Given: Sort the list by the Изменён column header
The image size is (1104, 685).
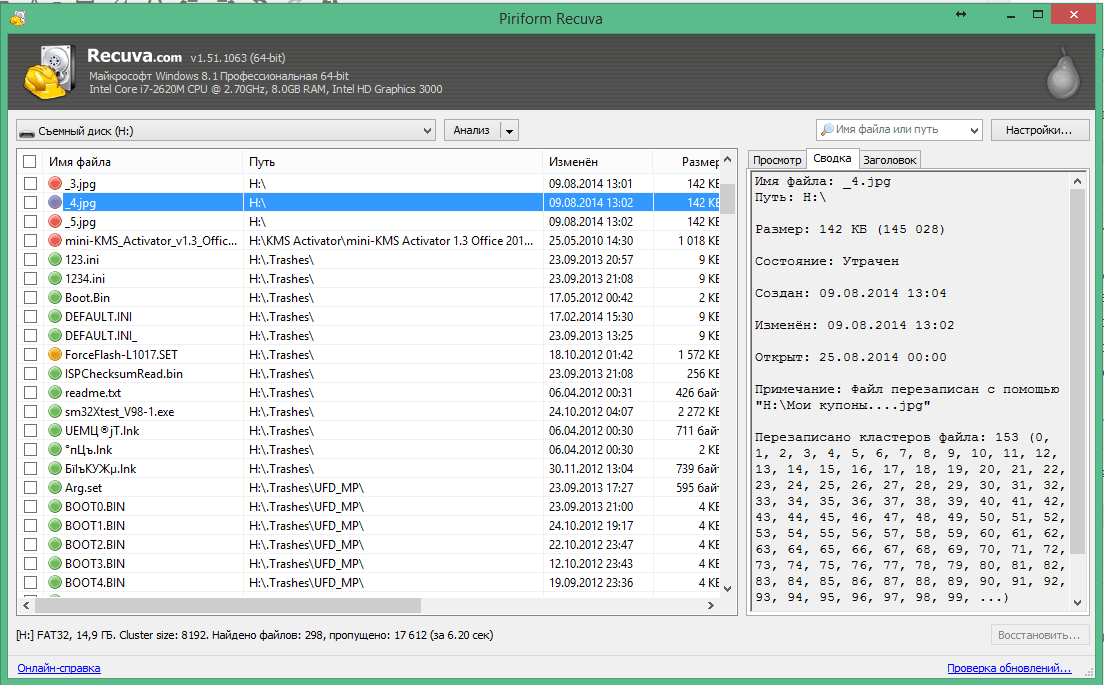Looking at the screenshot, I should (573, 162).
